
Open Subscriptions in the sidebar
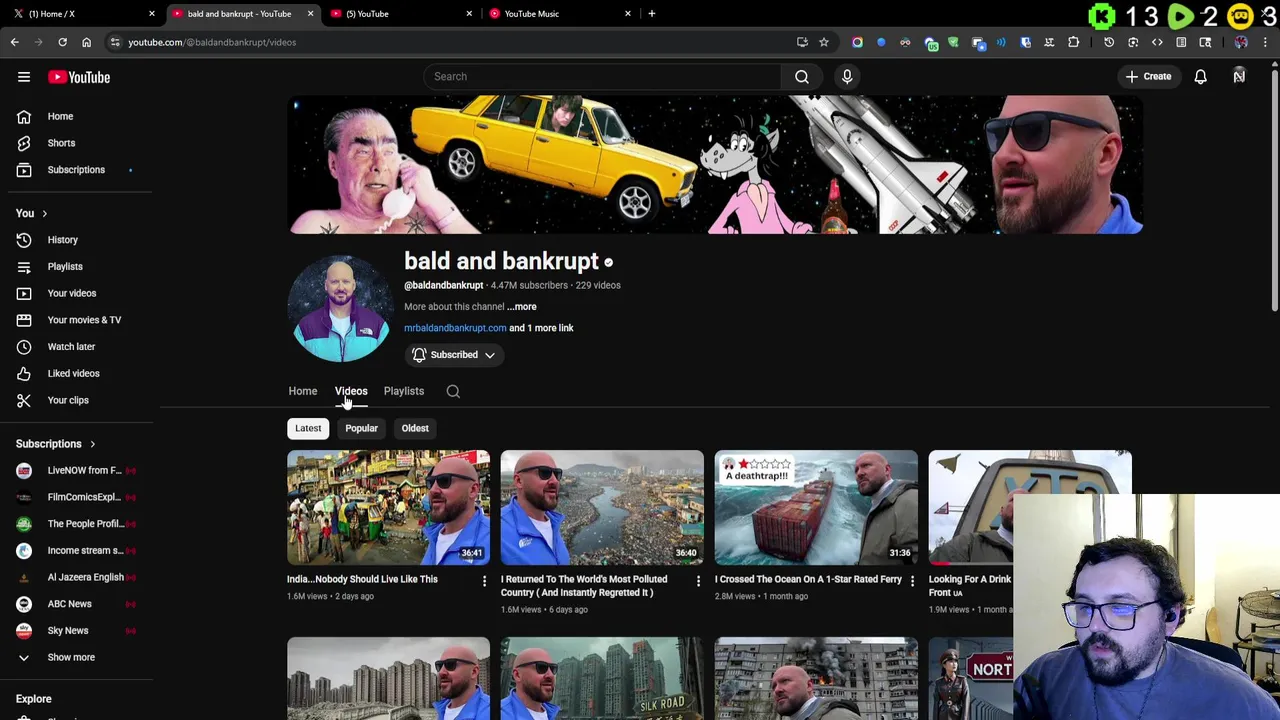(x=76, y=170)
